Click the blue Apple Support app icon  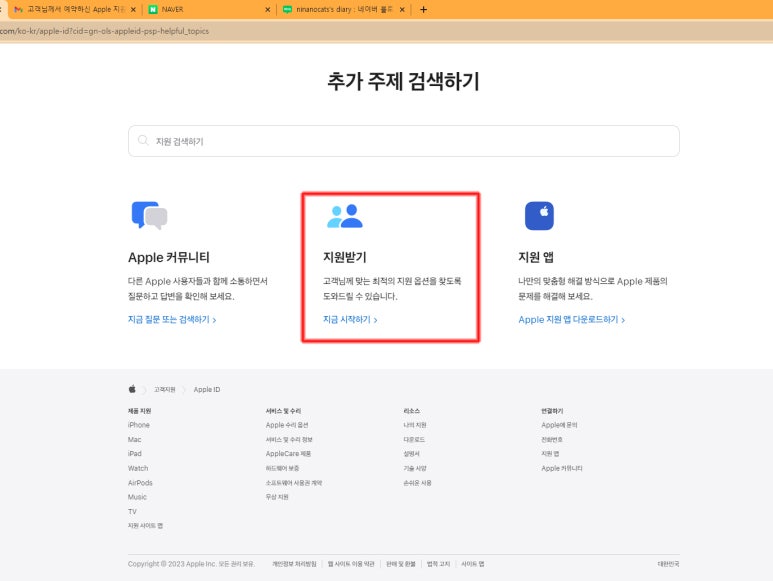(x=539, y=216)
